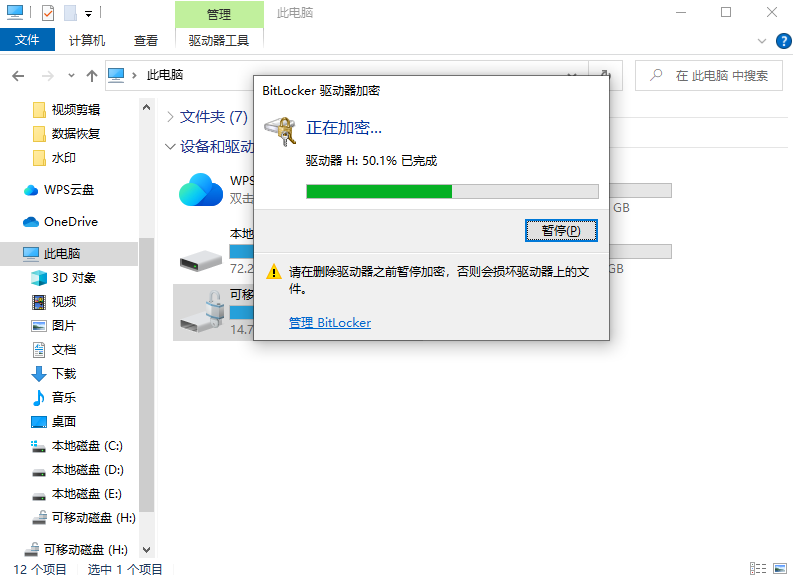
Task: Click the WPS cloud drive icon
Action: 201,190
